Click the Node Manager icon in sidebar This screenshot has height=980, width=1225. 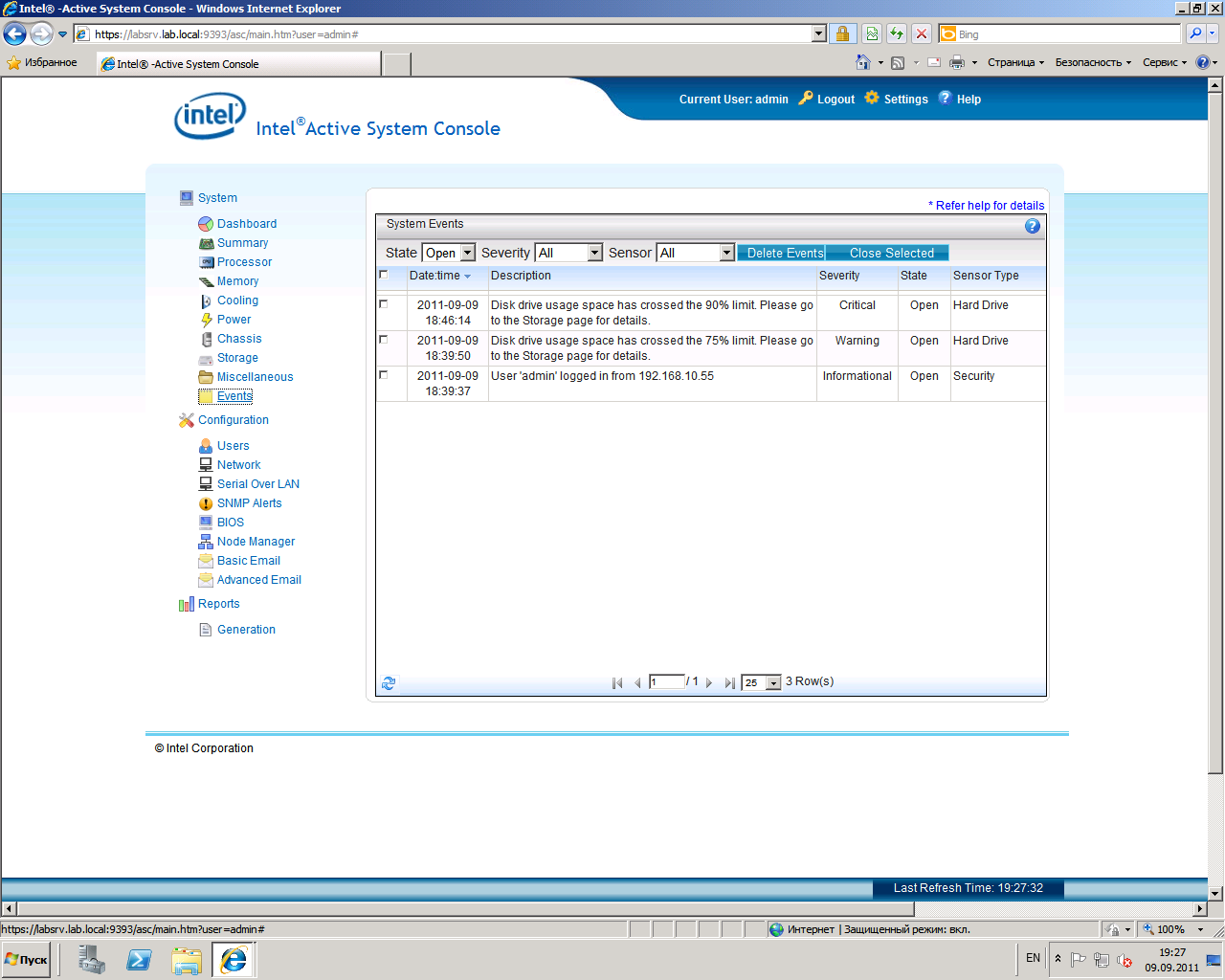[206, 542]
